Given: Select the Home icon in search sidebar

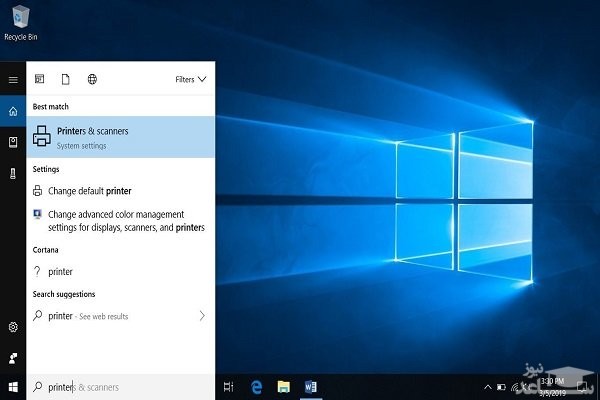Looking at the screenshot, I should point(13,111).
